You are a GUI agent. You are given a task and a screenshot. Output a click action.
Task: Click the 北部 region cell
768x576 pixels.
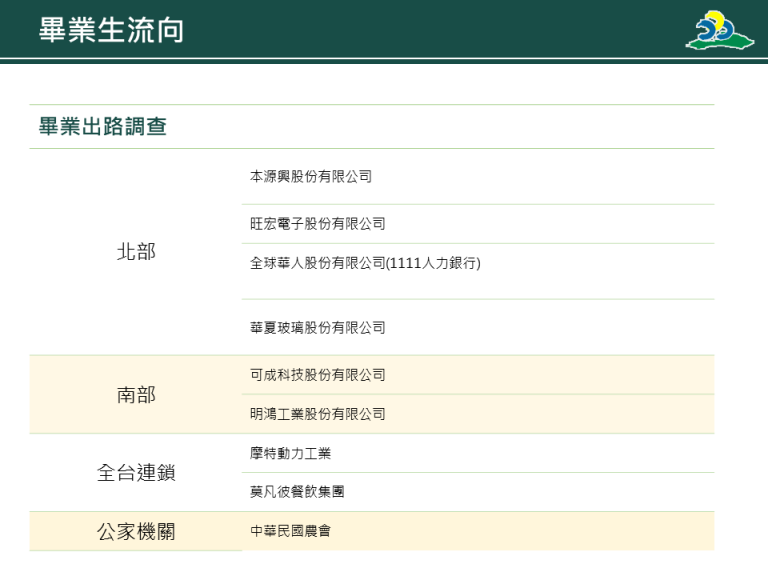136,252
